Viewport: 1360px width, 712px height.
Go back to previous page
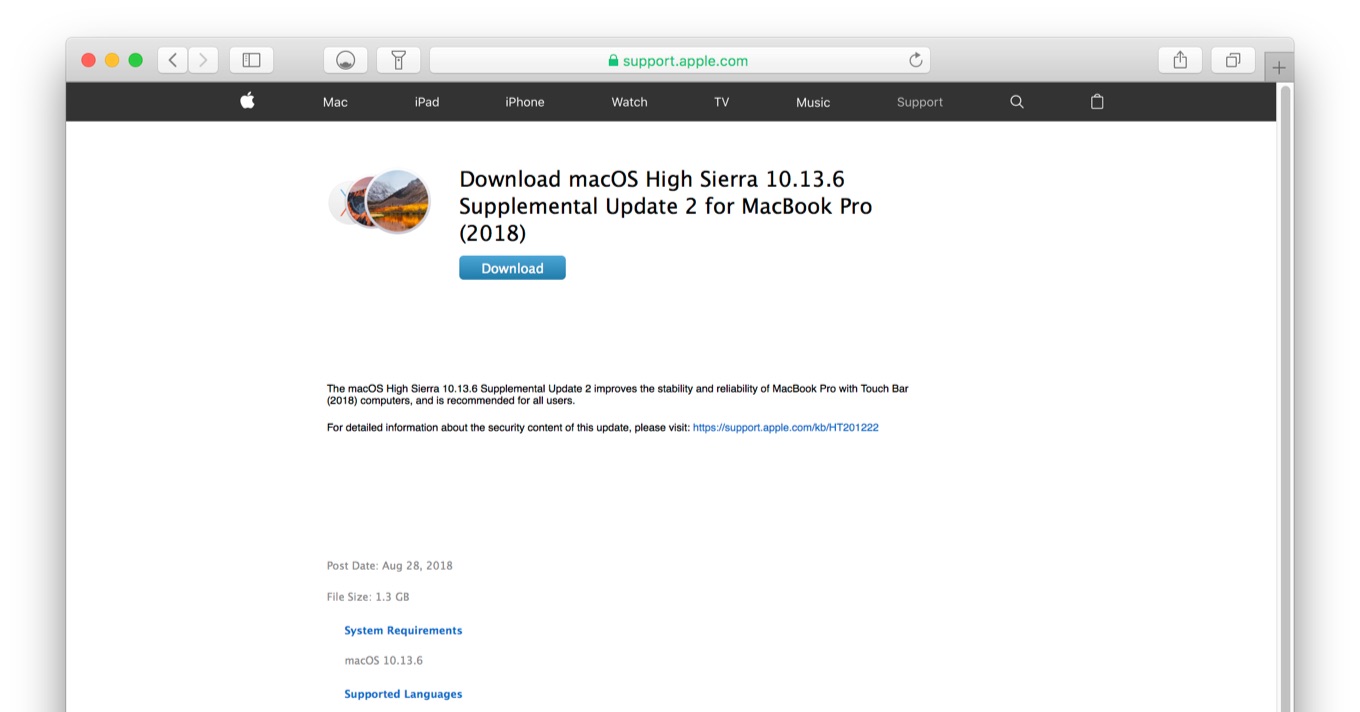pos(173,60)
